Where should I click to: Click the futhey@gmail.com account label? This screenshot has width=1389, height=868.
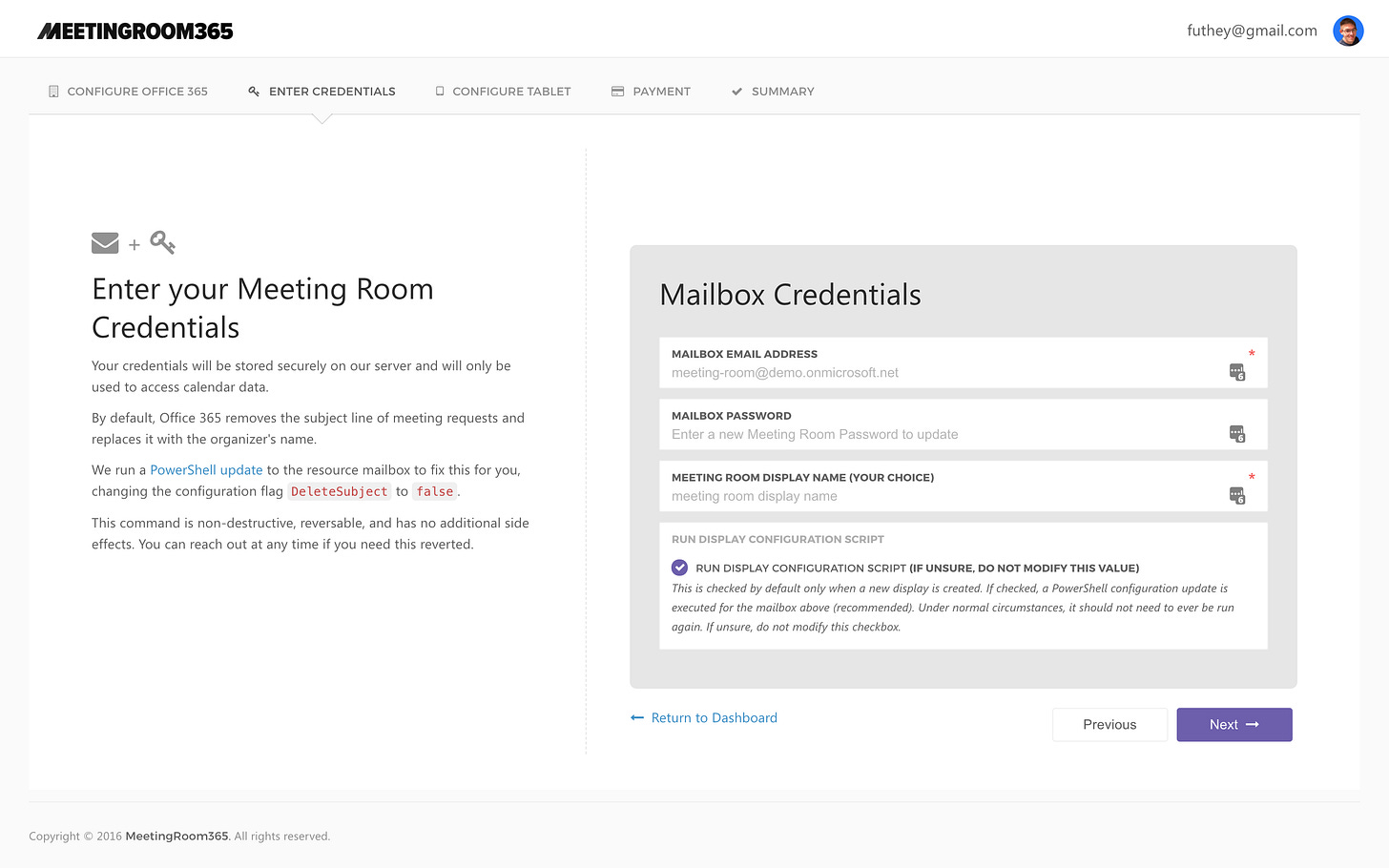pos(1252,31)
